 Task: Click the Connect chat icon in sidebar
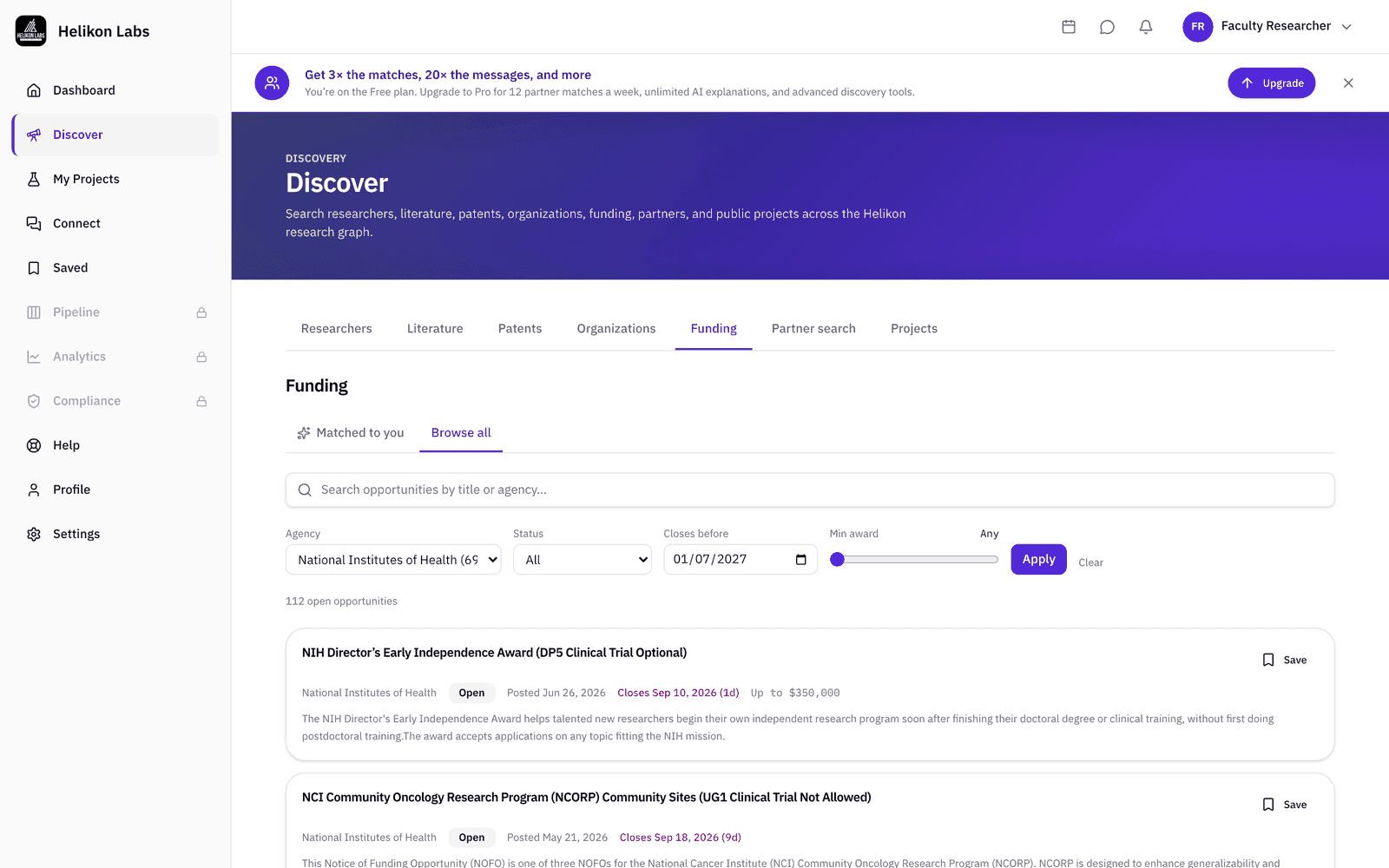(34, 223)
